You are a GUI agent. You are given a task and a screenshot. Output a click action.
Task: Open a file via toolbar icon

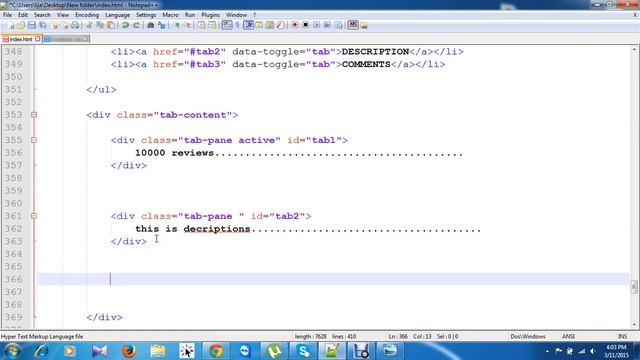coord(20,25)
